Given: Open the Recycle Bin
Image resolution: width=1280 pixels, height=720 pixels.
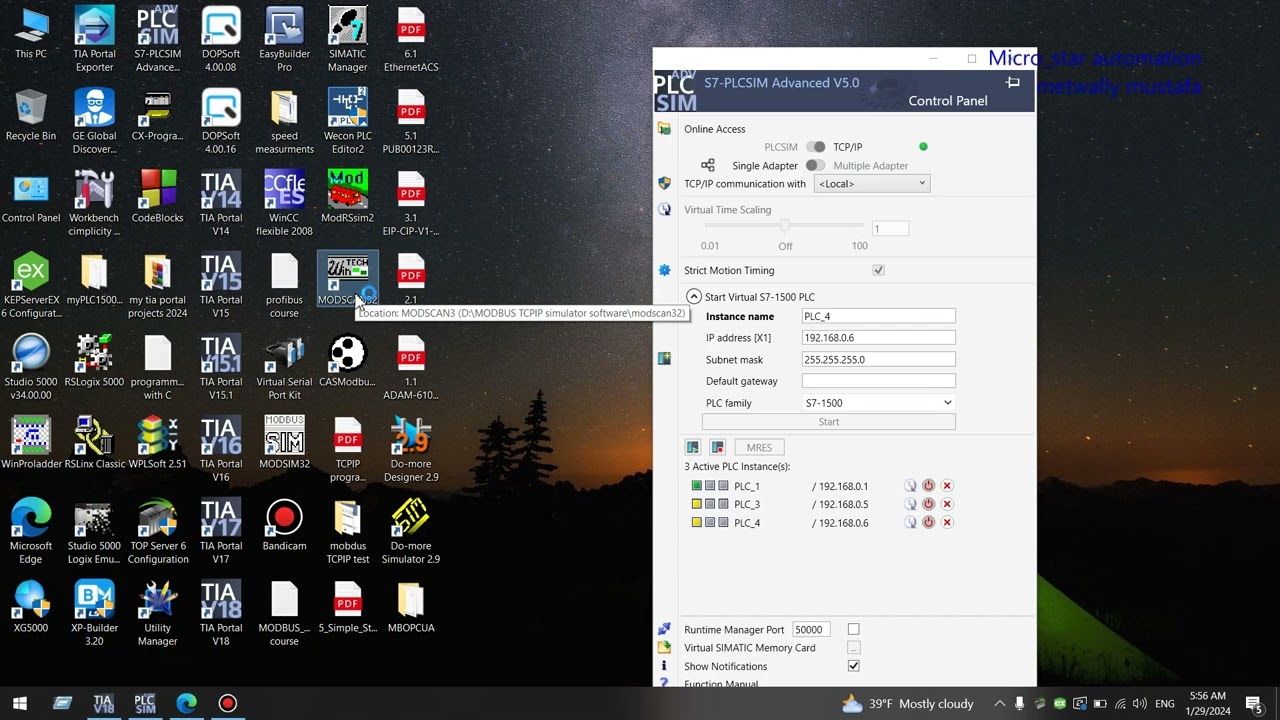Looking at the screenshot, I should pos(31,115).
